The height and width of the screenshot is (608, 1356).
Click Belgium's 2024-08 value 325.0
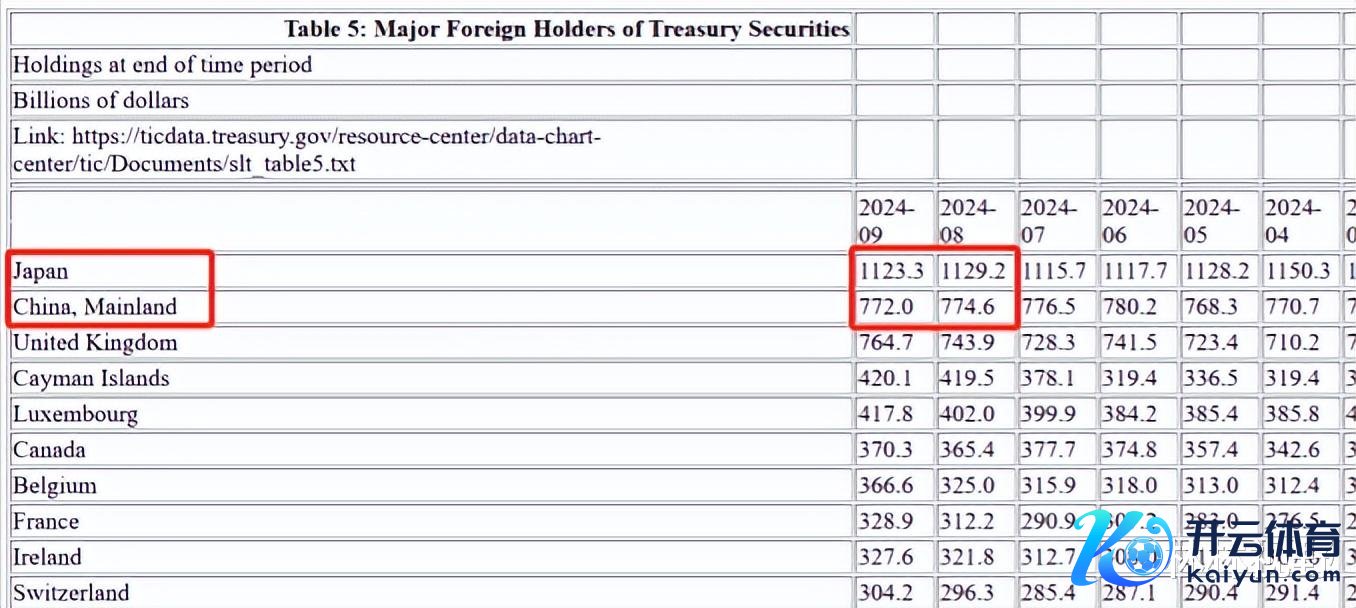[x=967, y=486]
